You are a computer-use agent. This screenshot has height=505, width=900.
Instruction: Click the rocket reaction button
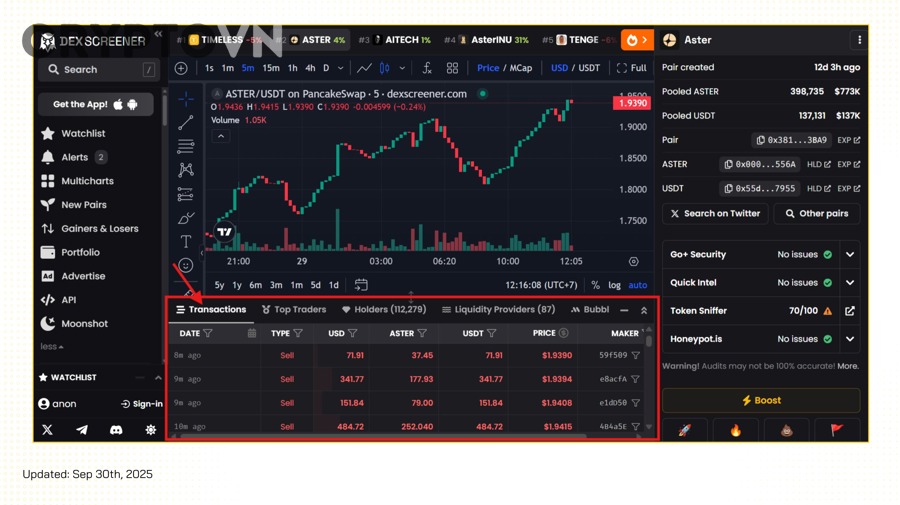(x=685, y=430)
